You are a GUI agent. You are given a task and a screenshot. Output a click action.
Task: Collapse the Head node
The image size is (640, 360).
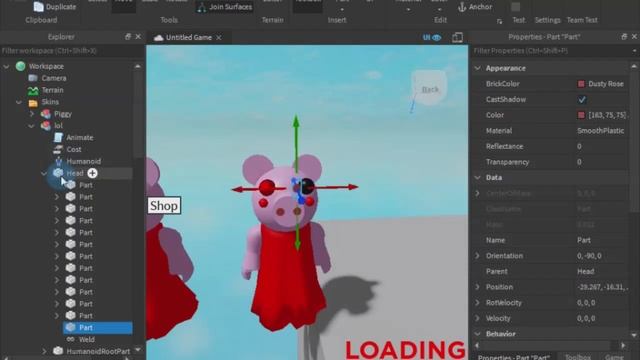point(44,173)
